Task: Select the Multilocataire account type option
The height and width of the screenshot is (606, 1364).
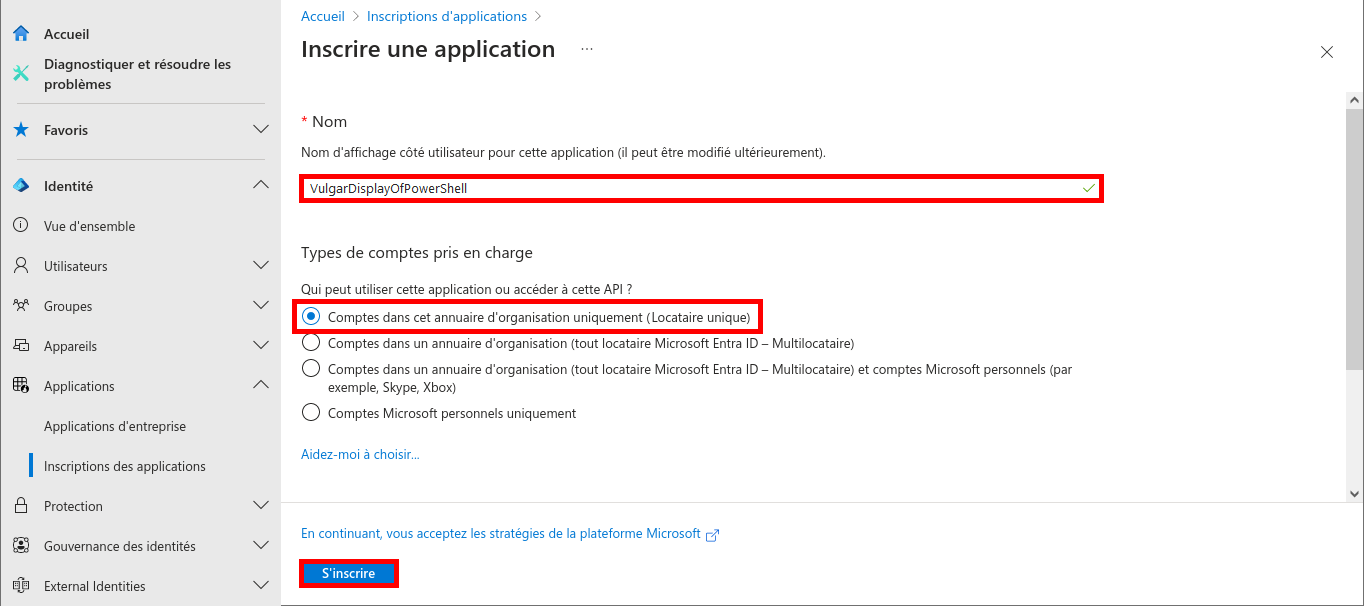Action: click(311, 341)
